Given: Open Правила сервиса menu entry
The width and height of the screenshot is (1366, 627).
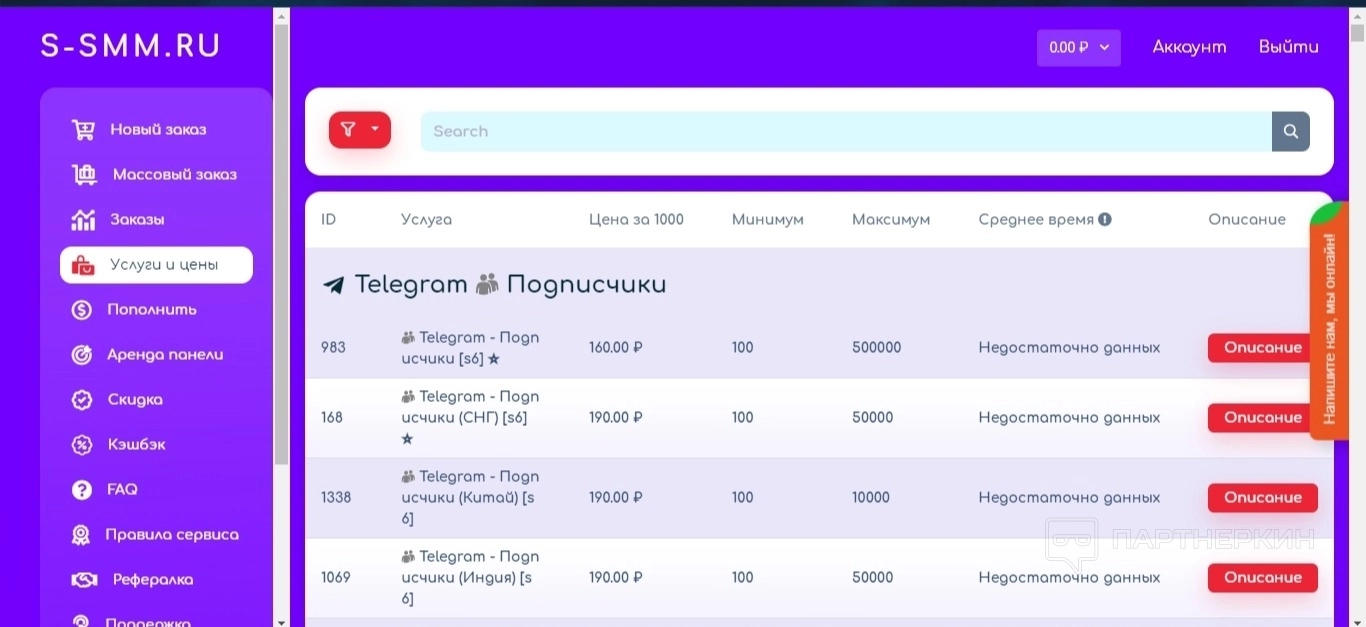Looking at the screenshot, I should coord(172,535).
